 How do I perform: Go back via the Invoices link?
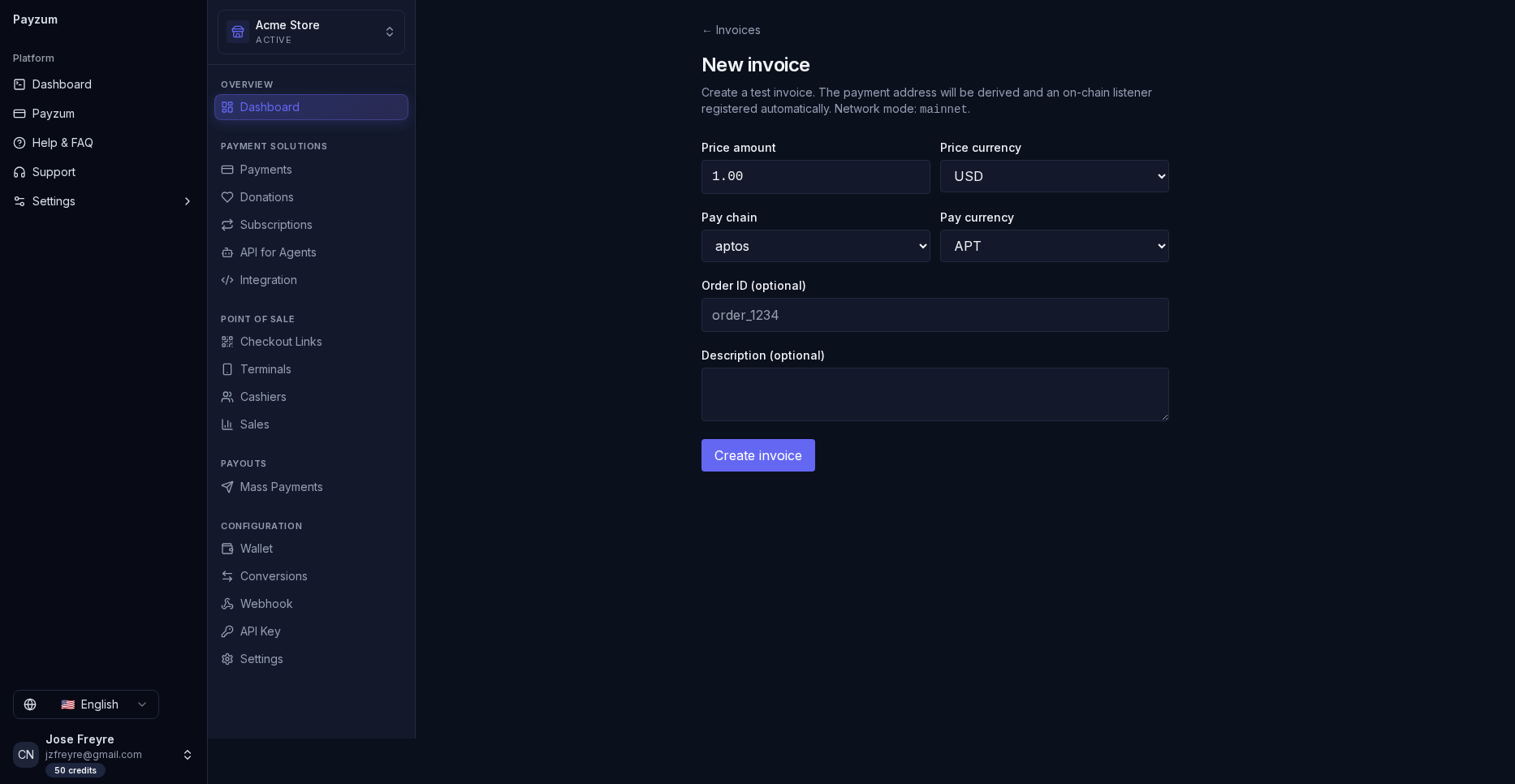point(732,30)
